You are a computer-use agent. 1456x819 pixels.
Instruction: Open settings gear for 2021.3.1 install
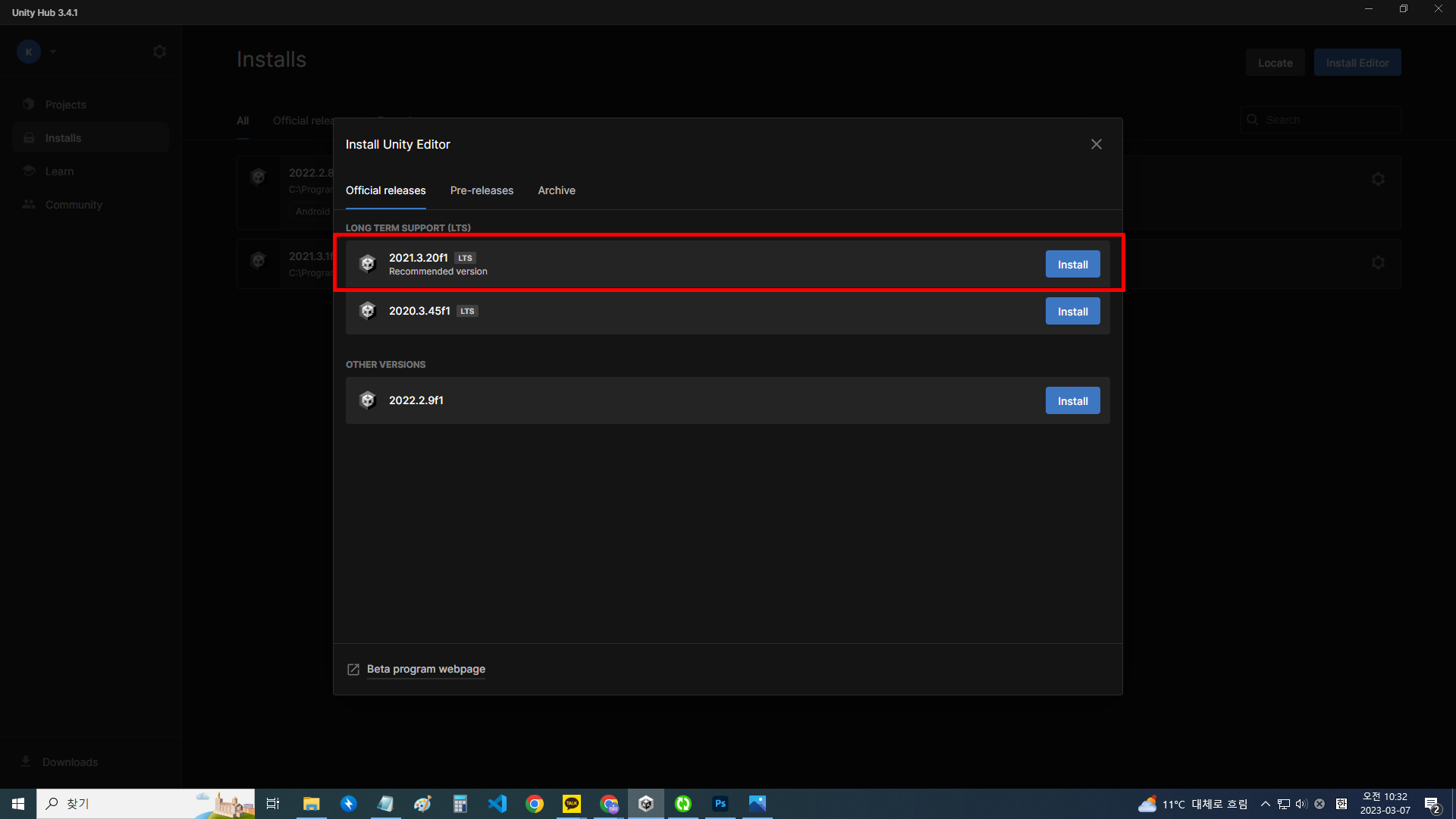coord(1378,262)
